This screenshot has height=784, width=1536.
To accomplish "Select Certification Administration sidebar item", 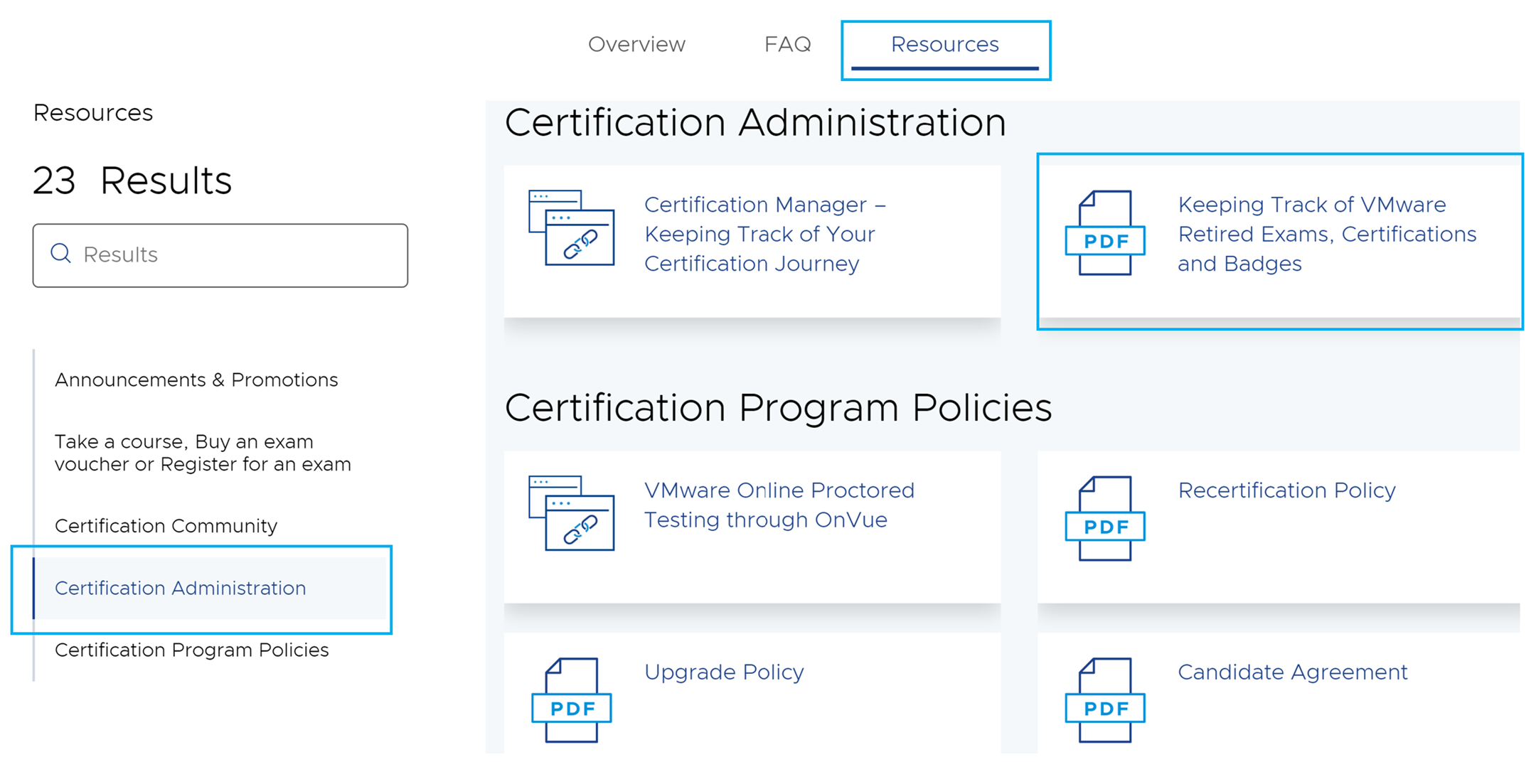I will 181,588.
